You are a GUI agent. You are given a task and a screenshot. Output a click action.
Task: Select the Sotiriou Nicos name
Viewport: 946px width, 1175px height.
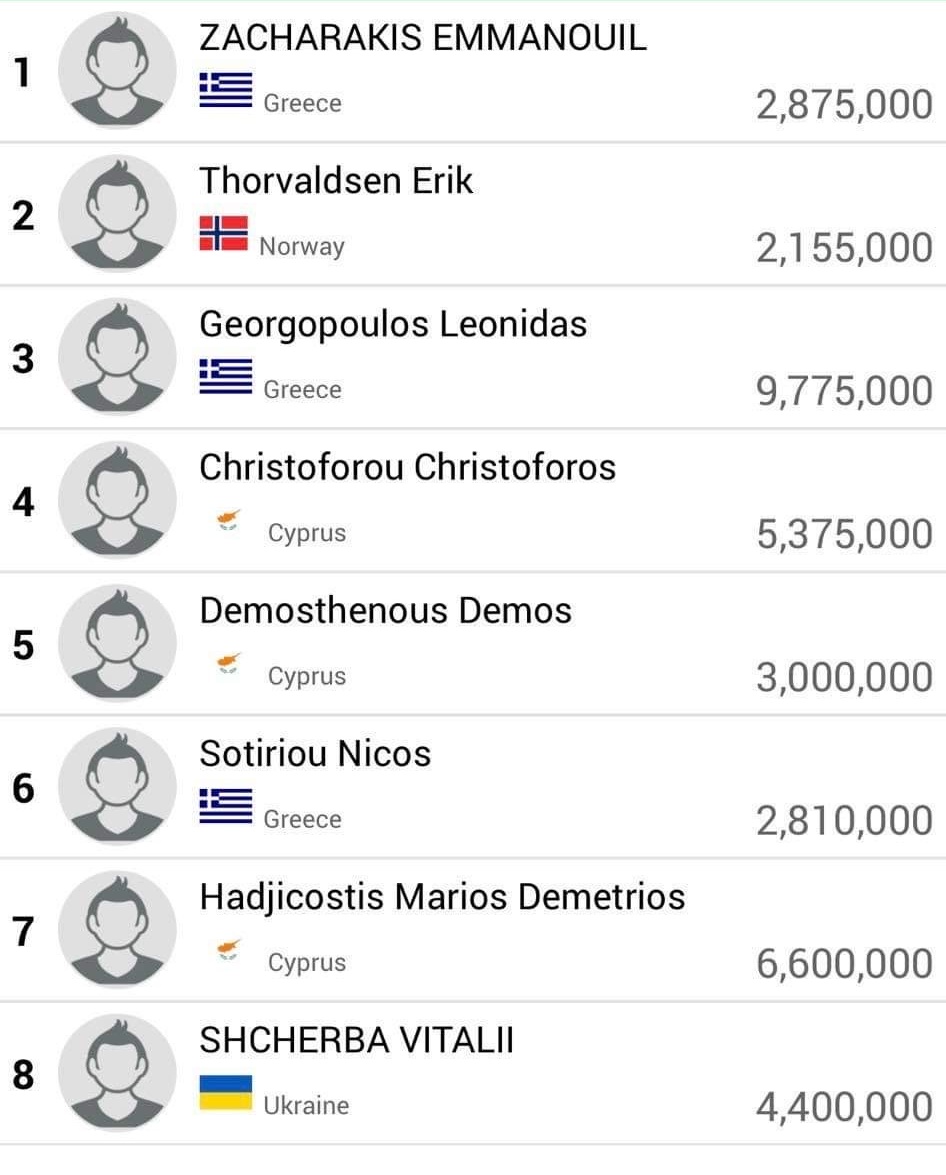(316, 754)
